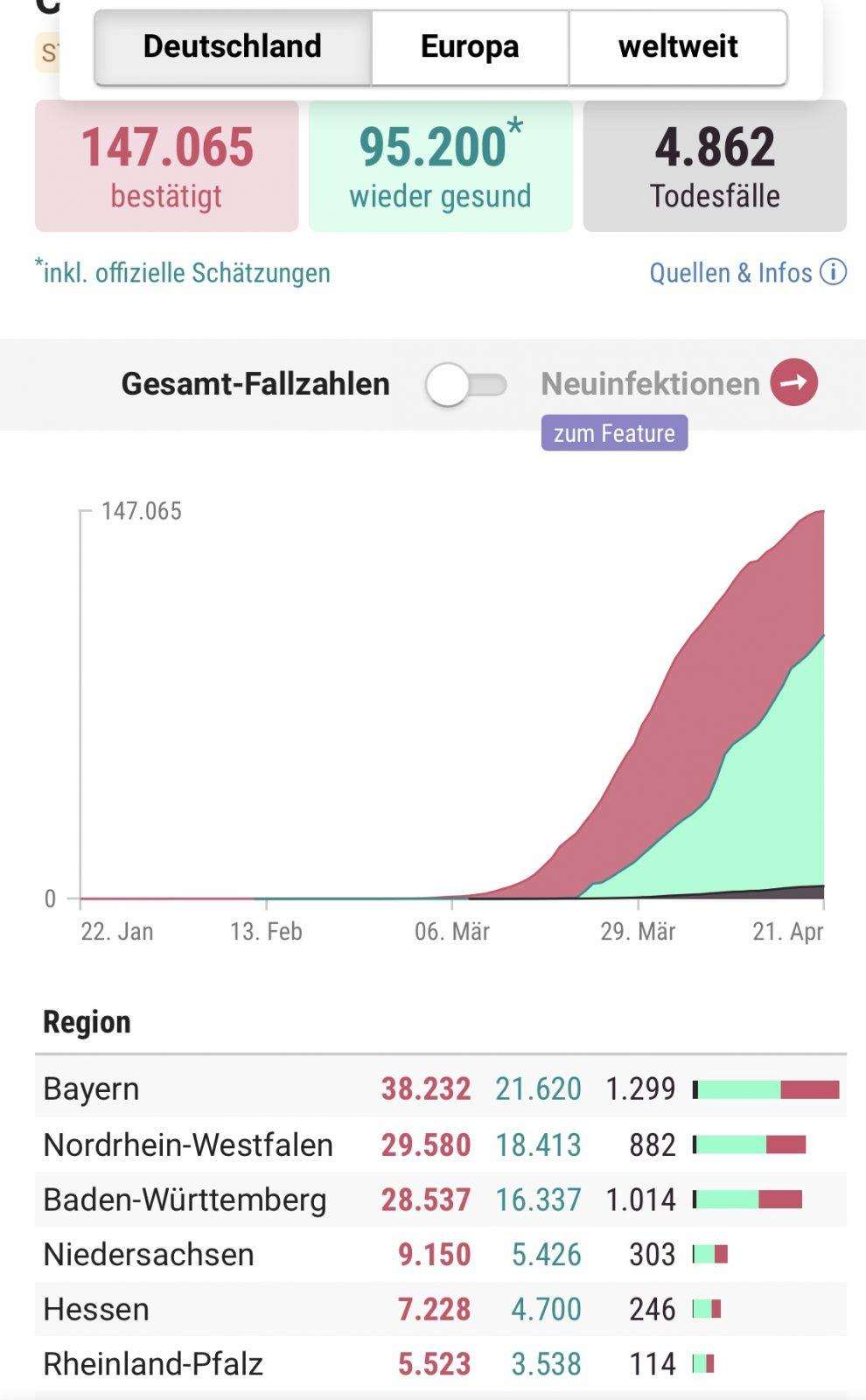Click the Neuinfektionen label
Image resolution: width=866 pixels, height=1400 pixels.
(x=650, y=383)
